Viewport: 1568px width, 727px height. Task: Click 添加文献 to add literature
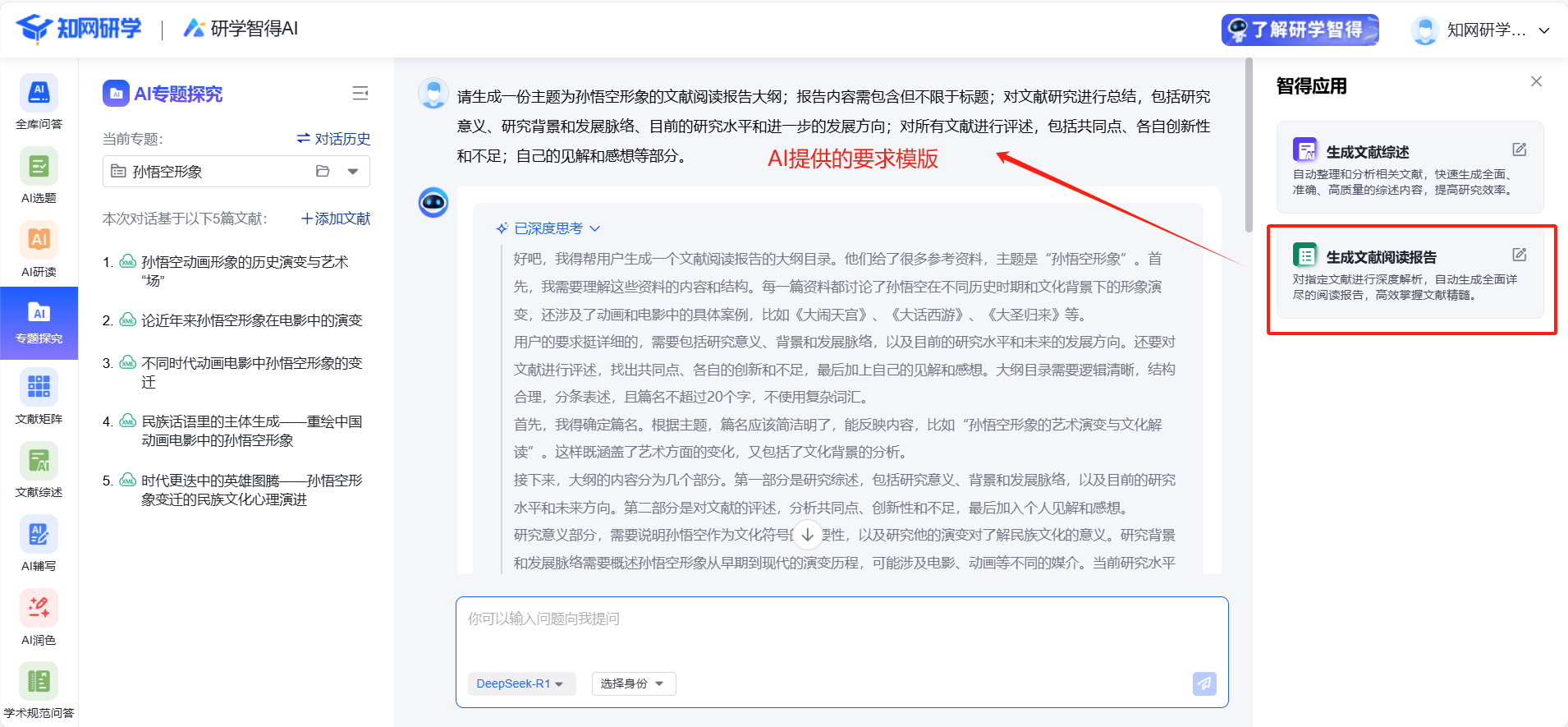[336, 219]
